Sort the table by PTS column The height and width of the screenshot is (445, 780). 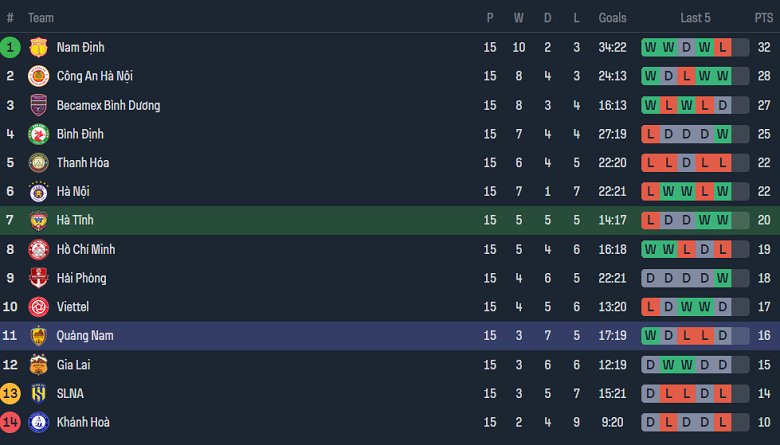tap(764, 18)
